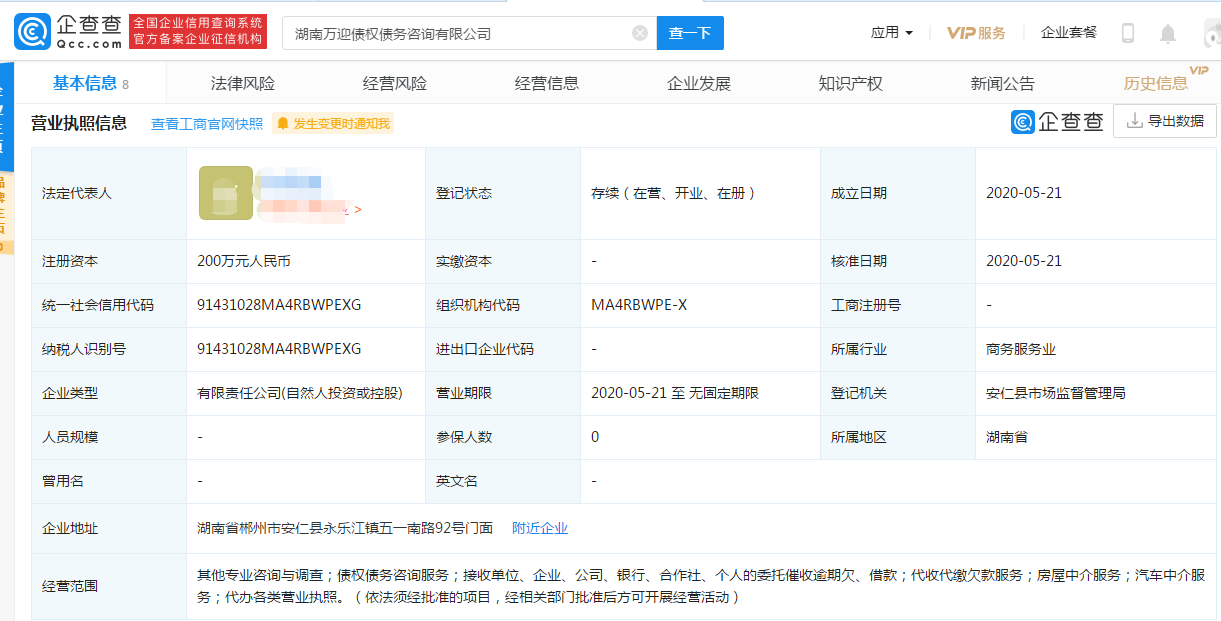Open the notification bell

tap(1168, 34)
